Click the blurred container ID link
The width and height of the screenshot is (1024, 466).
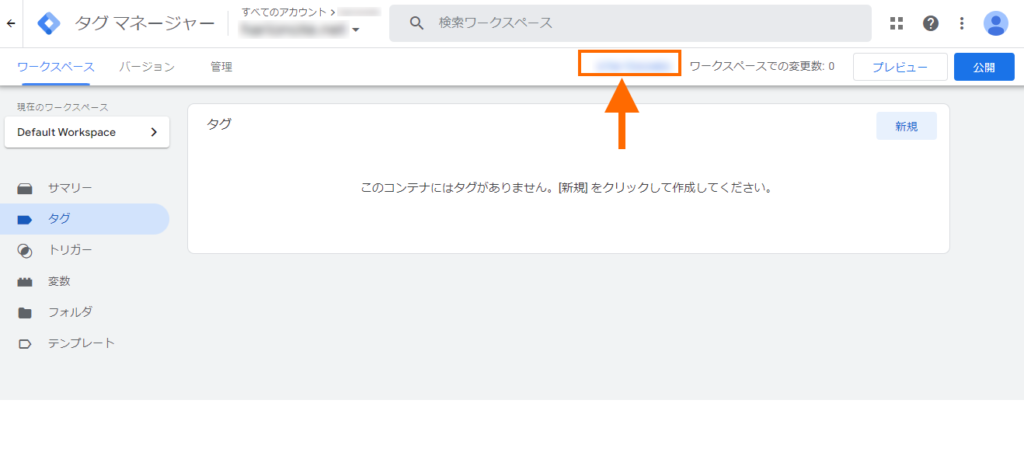pyautogui.click(x=630, y=65)
